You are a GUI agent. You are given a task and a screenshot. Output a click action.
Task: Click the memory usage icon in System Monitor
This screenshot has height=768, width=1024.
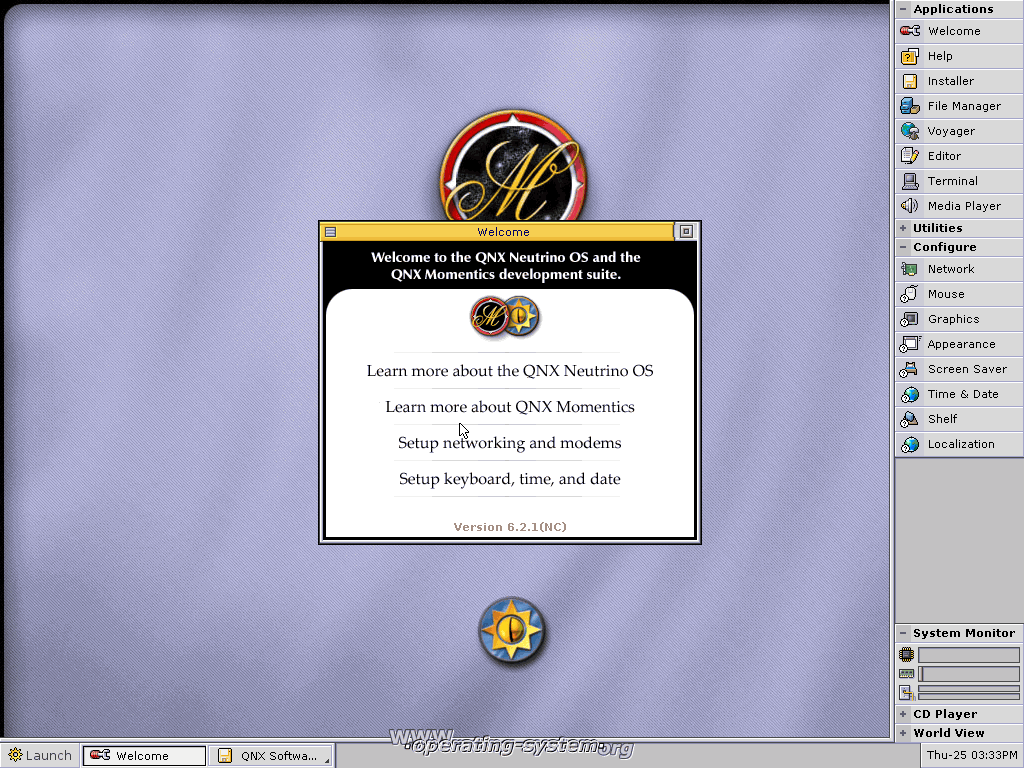[906, 673]
